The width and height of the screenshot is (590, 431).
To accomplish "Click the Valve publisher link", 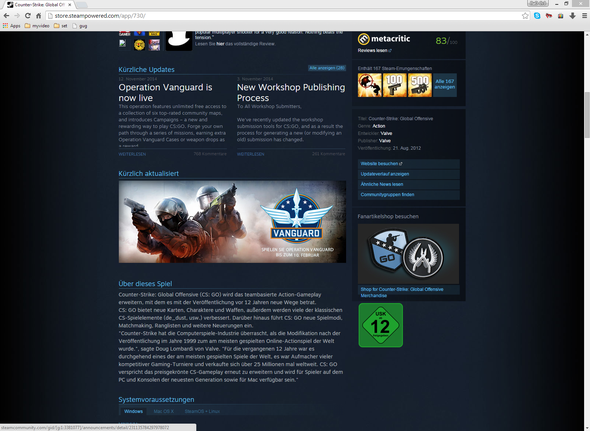I will 385,141.
